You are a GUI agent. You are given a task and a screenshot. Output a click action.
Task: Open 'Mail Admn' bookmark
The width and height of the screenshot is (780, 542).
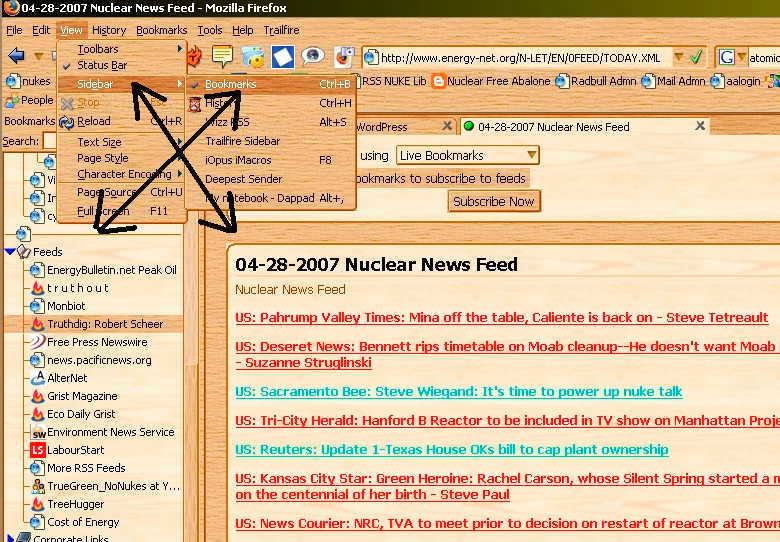pos(675,81)
